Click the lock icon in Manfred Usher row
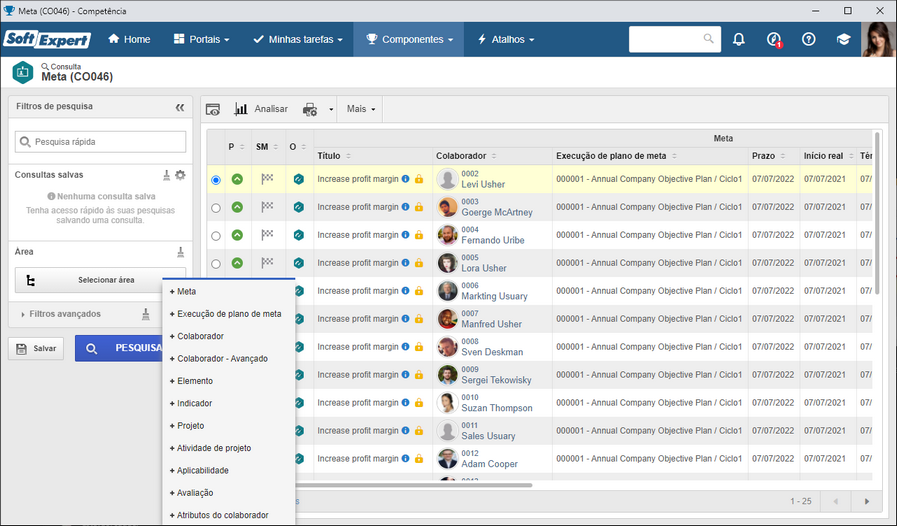The image size is (897, 526). 419,318
